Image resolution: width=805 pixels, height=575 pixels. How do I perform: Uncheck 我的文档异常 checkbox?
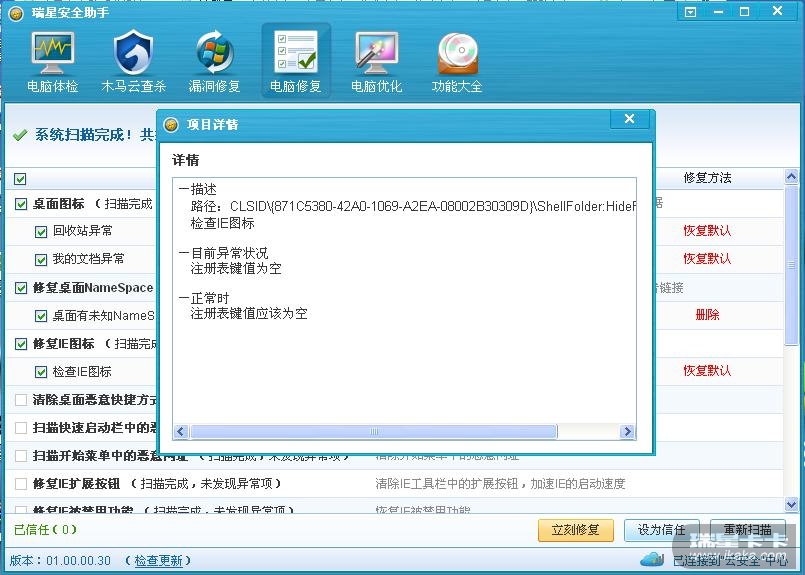tap(41, 260)
